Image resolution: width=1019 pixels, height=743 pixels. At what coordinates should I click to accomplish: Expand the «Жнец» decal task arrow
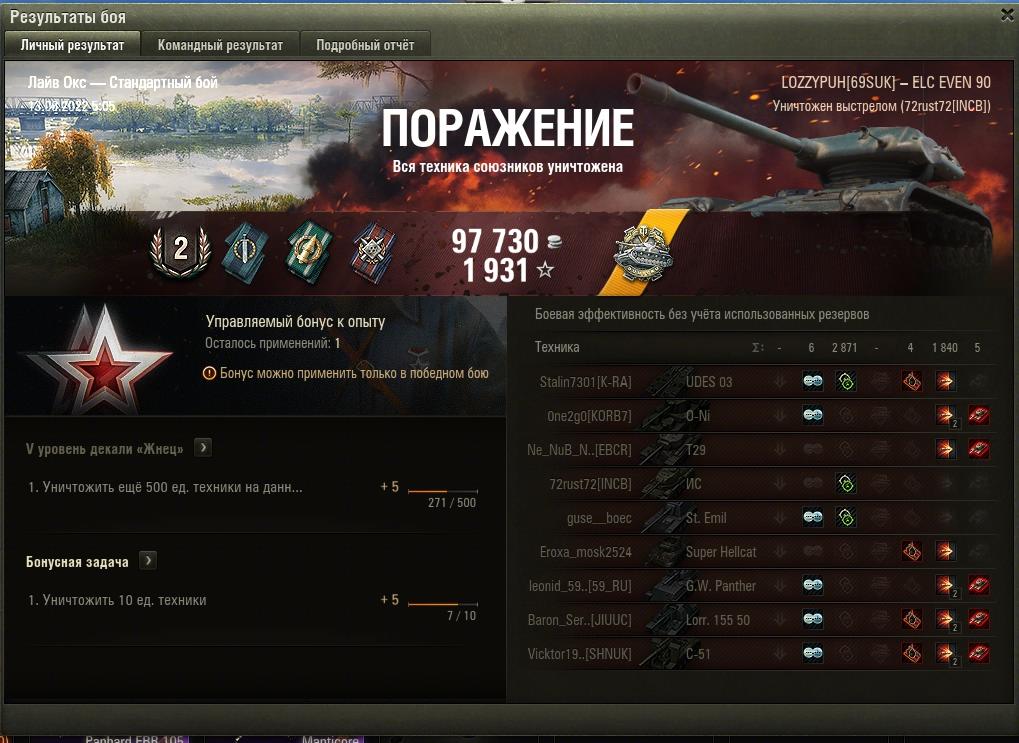[x=203, y=448]
